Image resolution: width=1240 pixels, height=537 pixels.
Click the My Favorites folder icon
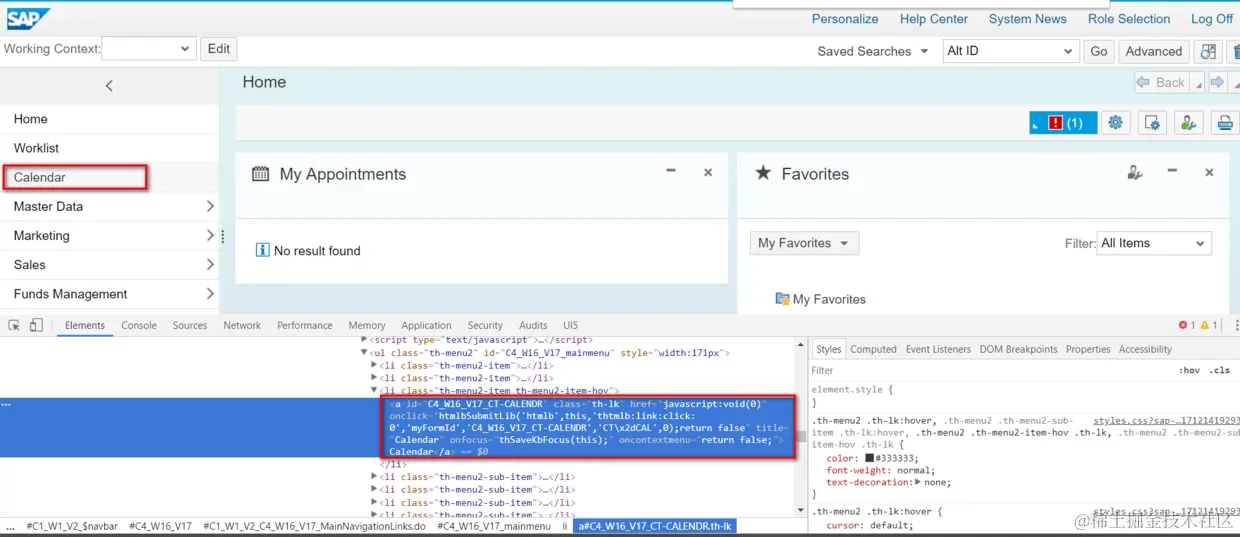pos(782,299)
